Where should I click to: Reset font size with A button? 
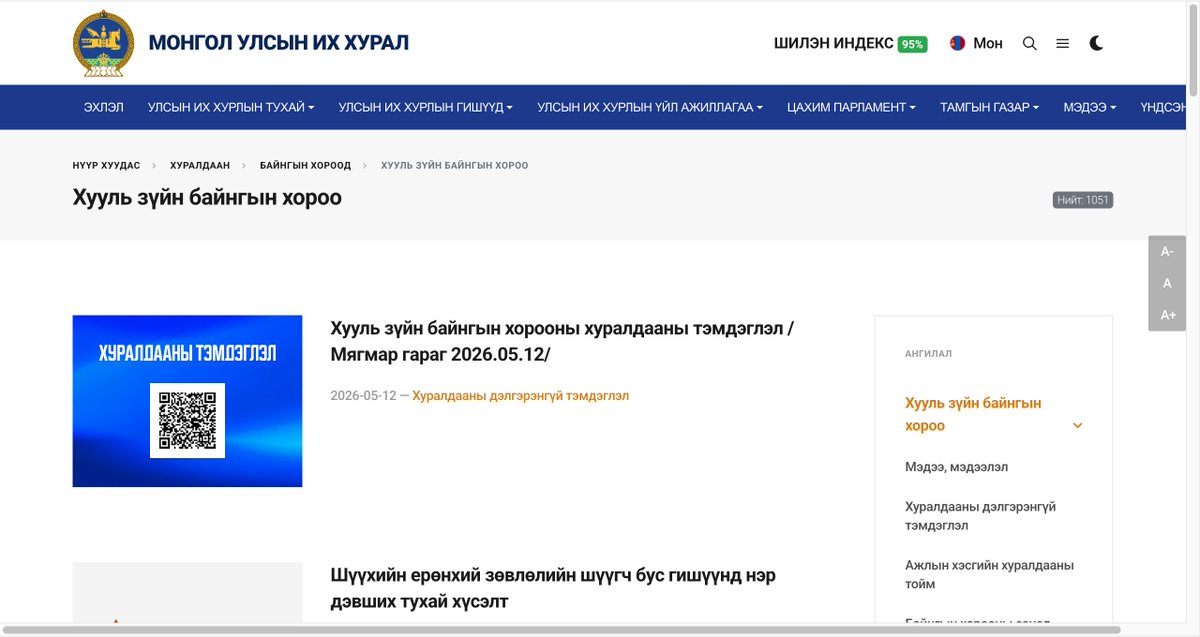pos(1167,284)
